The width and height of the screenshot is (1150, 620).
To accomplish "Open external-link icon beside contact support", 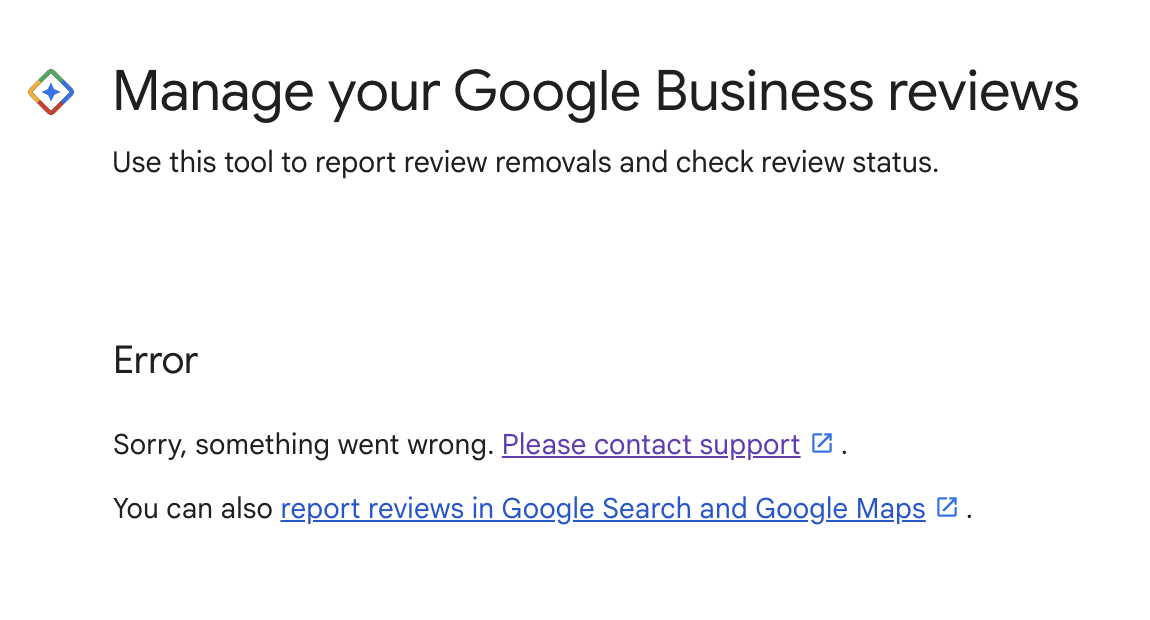I will [x=822, y=443].
